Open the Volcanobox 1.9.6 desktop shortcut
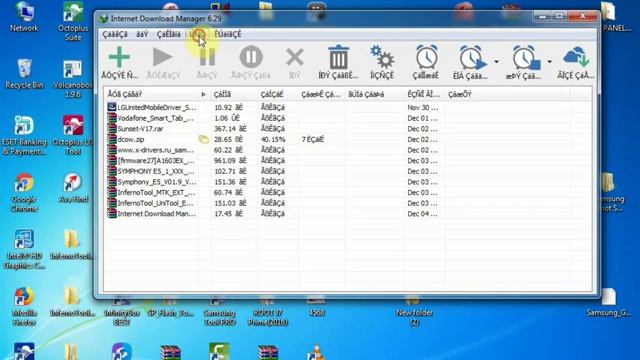 (x=73, y=79)
